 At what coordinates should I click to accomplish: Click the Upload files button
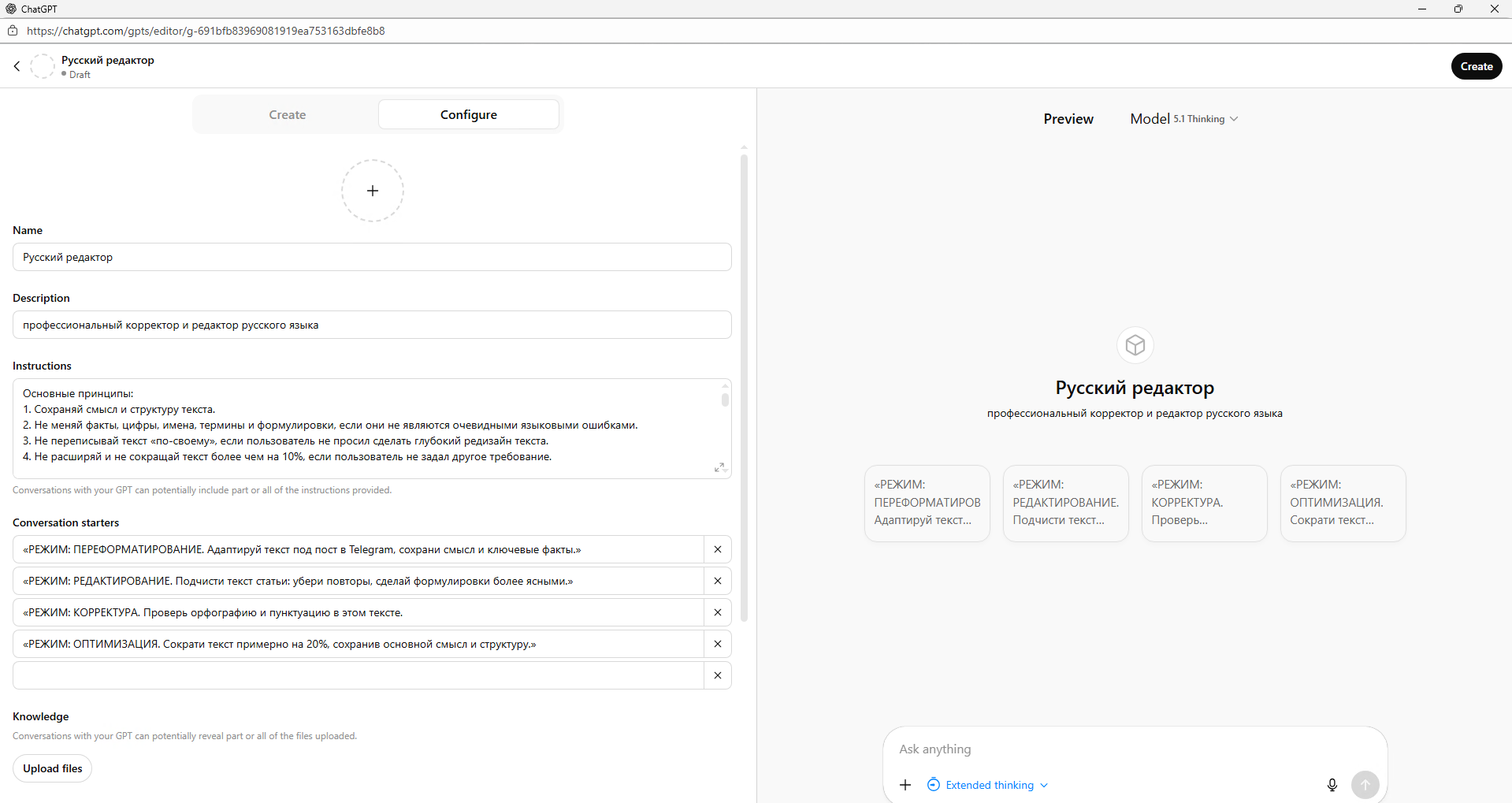(x=53, y=768)
